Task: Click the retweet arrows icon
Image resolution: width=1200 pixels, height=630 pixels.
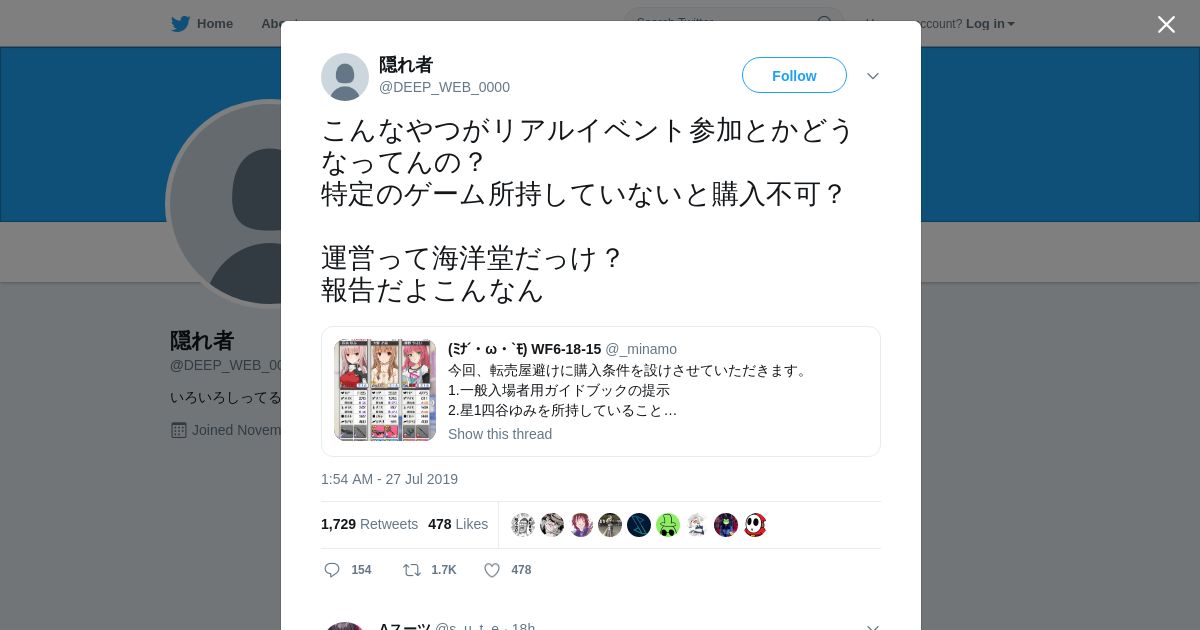Action: click(x=411, y=570)
